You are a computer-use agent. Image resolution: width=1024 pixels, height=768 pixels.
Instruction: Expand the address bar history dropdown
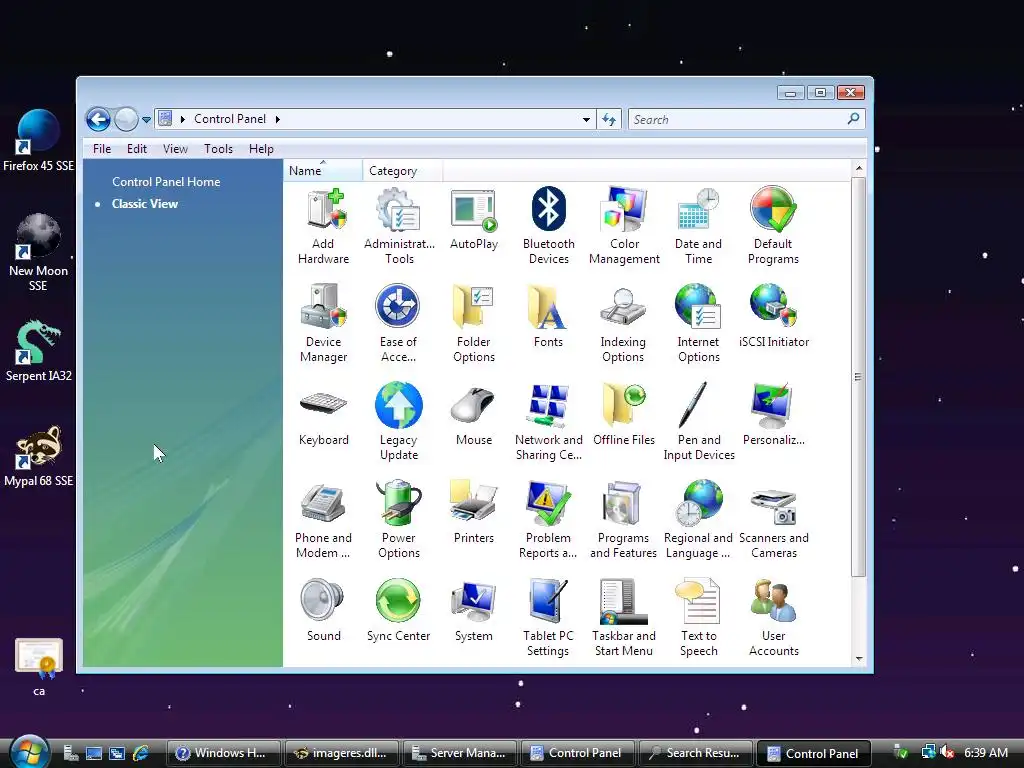click(586, 120)
